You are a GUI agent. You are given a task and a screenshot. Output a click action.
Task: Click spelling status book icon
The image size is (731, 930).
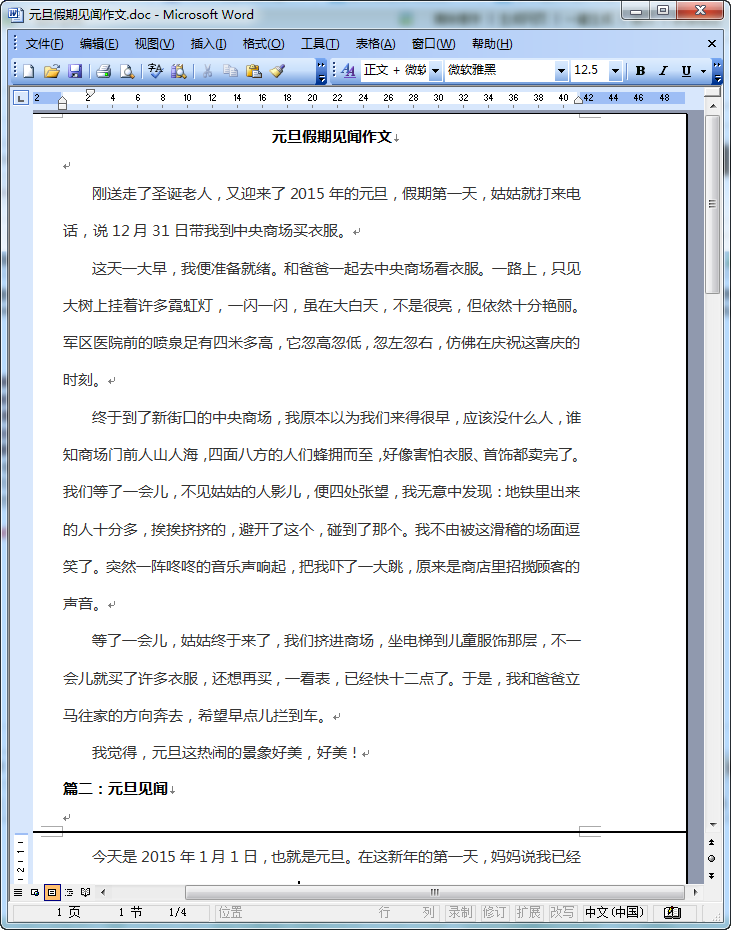[x=672, y=912]
